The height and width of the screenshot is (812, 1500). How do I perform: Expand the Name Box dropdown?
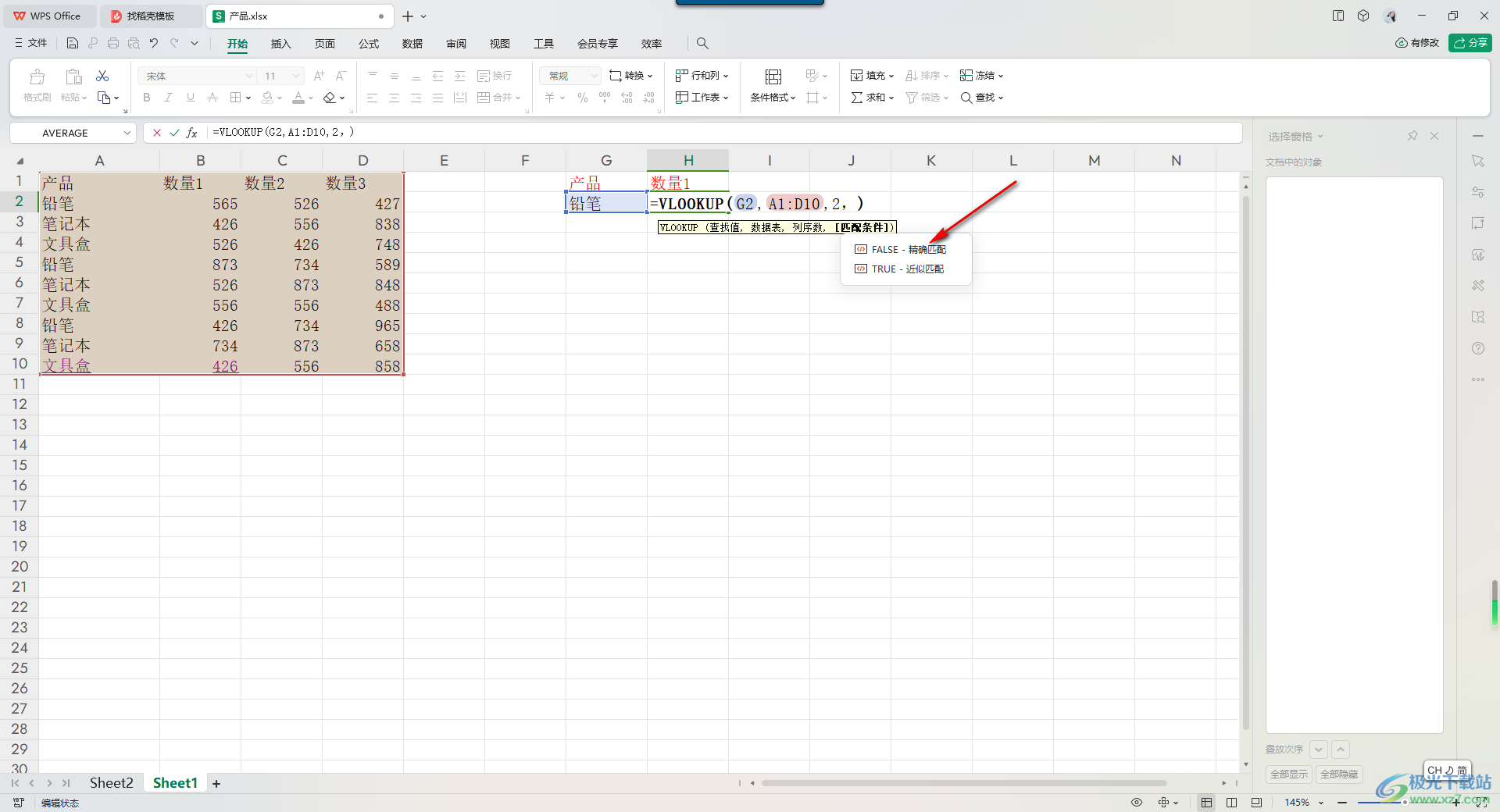tap(127, 133)
